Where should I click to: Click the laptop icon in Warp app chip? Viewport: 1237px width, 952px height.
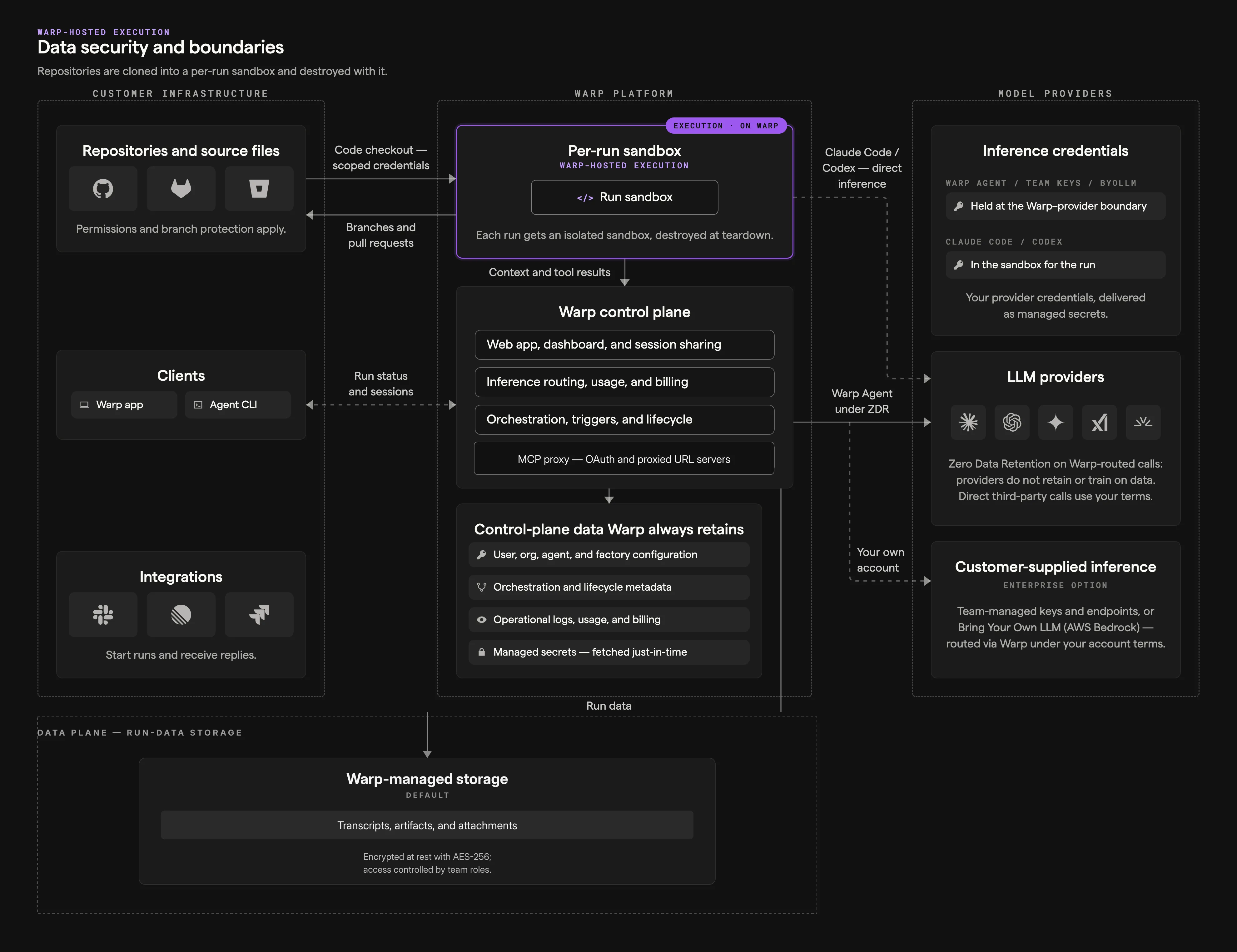click(84, 405)
